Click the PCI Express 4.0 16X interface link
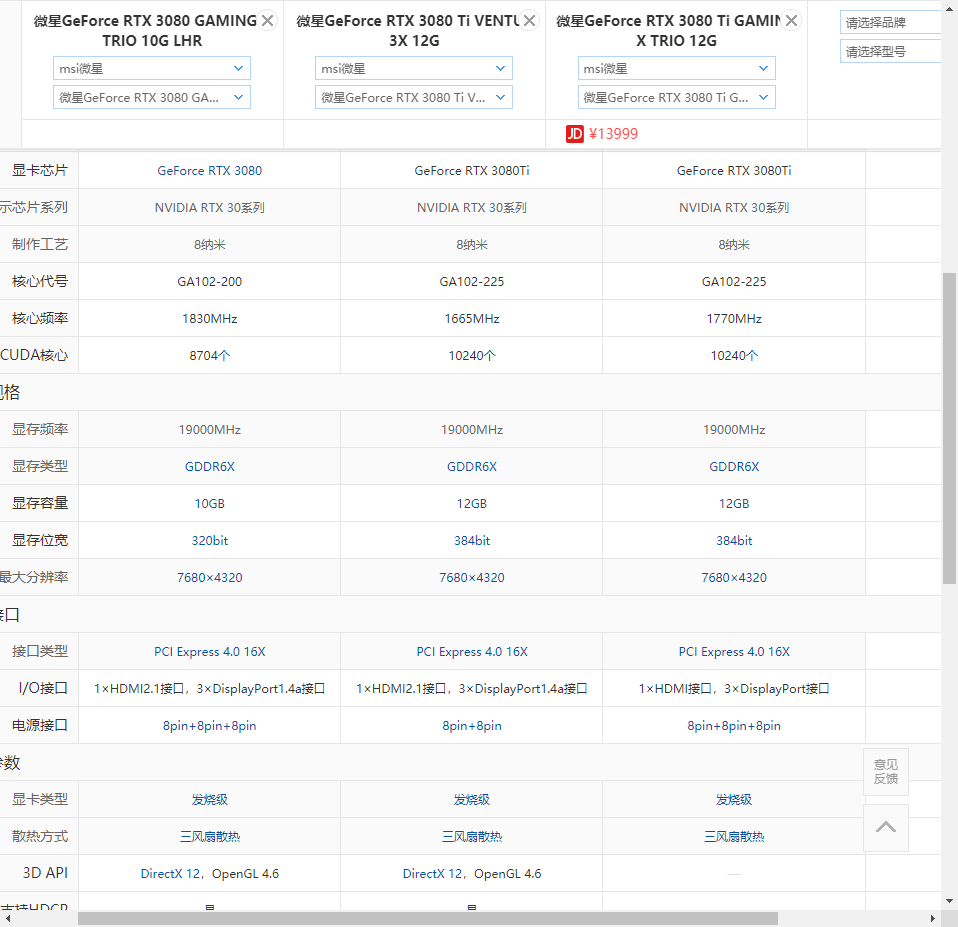958x927 pixels. 209,651
